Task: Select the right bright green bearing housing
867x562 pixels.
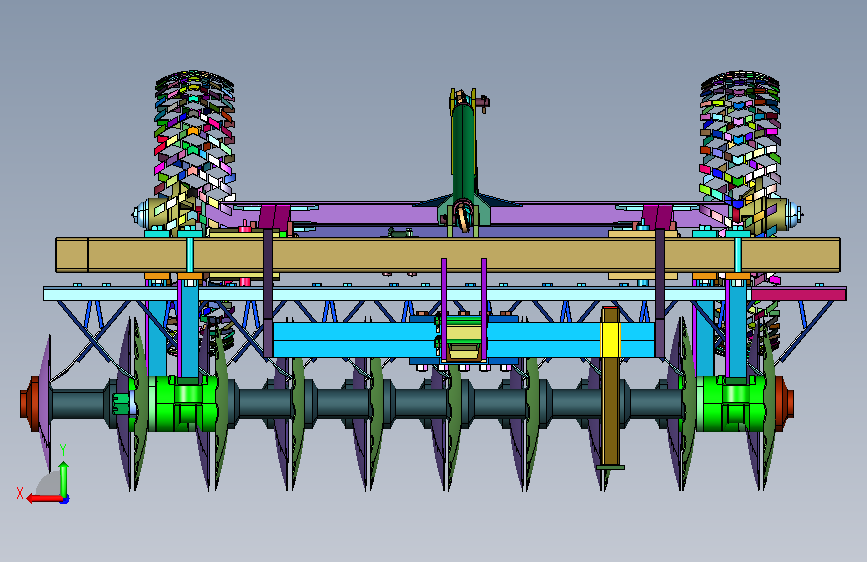Action: [x=729, y=404]
